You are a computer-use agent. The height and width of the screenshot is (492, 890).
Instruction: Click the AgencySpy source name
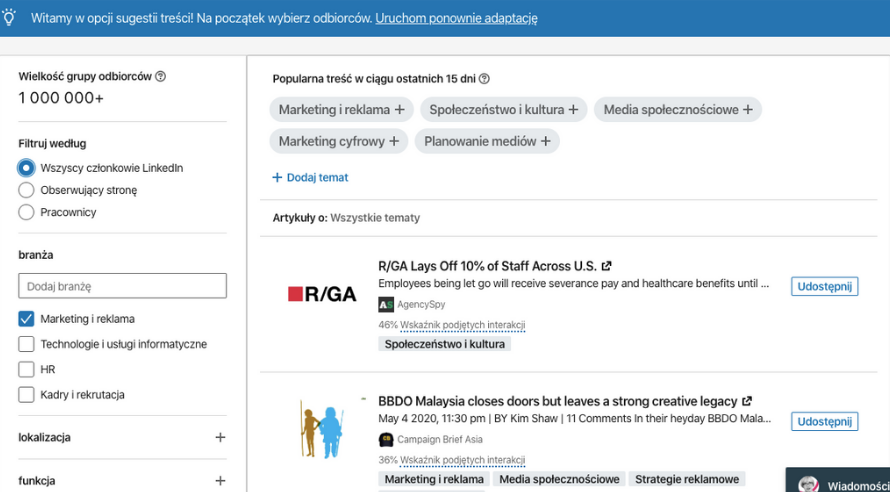[x=421, y=305]
